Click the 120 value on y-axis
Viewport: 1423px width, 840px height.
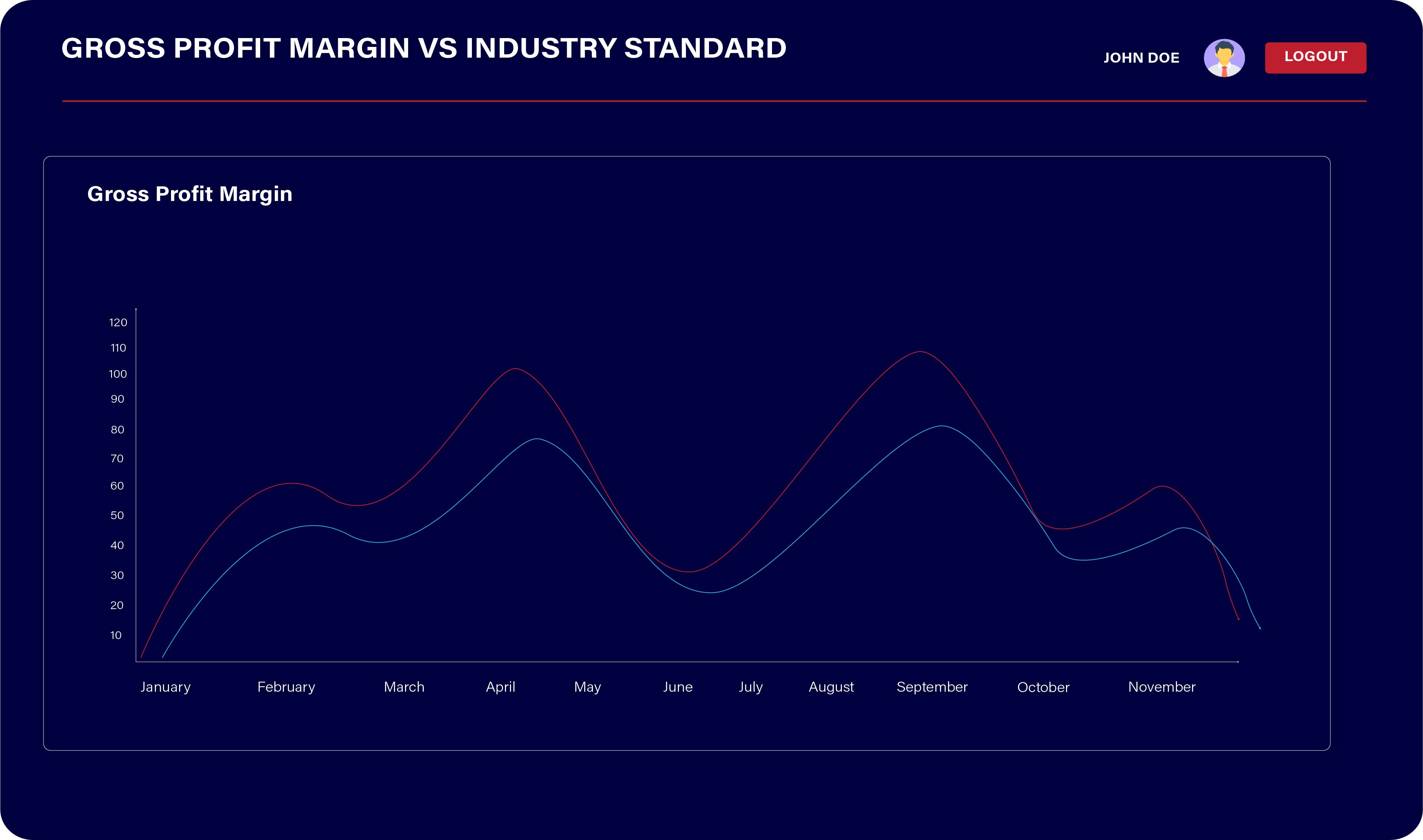pyautogui.click(x=118, y=323)
